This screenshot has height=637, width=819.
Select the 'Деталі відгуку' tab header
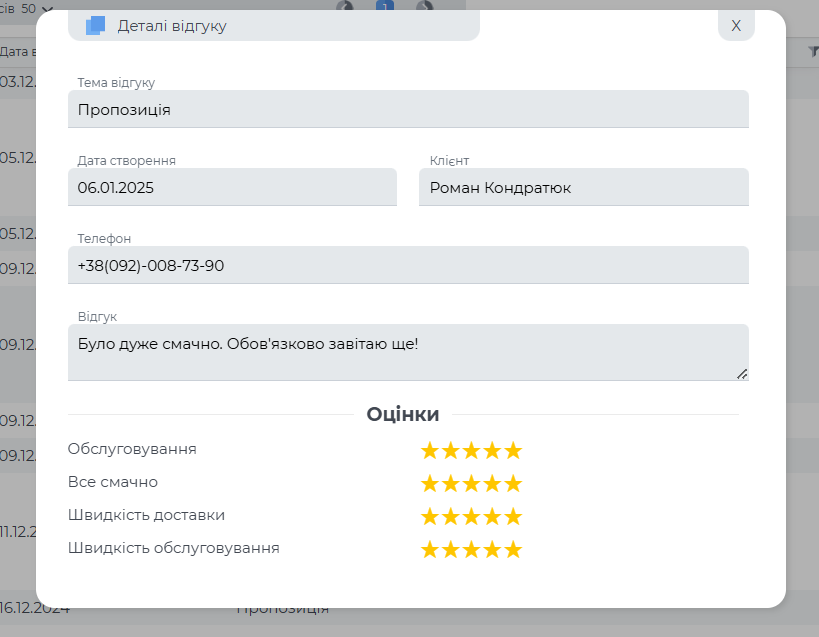point(172,26)
